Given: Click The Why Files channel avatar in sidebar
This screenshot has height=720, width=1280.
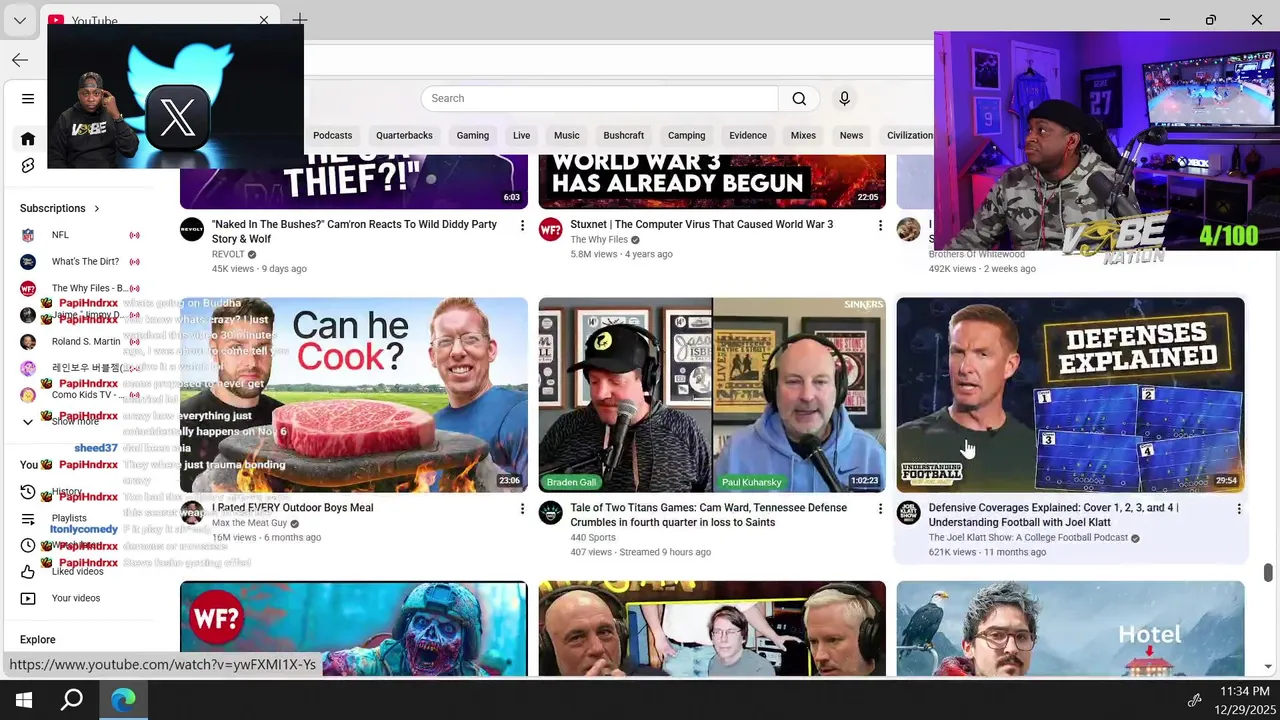Looking at the screenshot, I should coord(28,288).
